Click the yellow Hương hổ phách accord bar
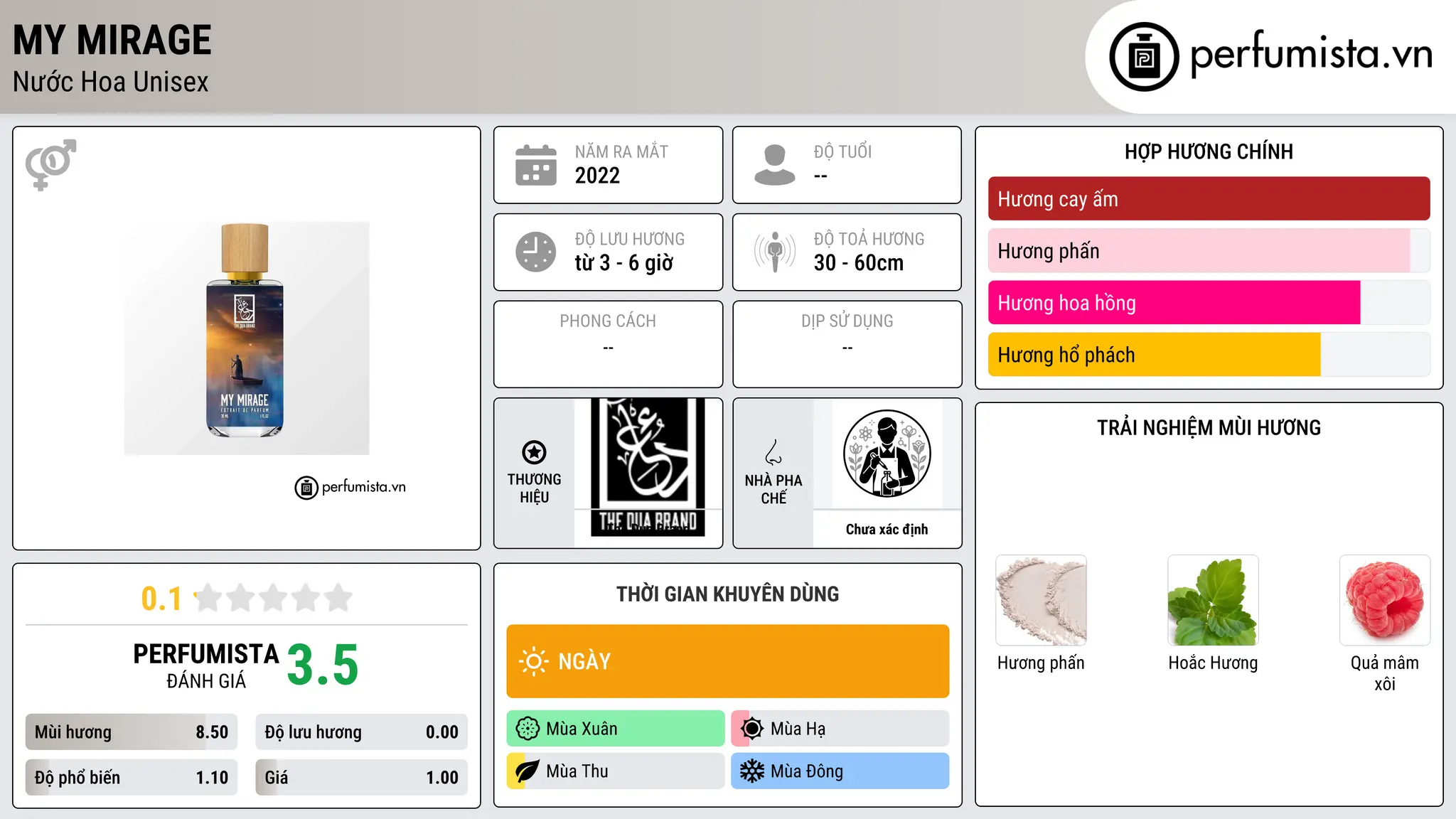1456x819 pixels. (x=1209, y=355)
